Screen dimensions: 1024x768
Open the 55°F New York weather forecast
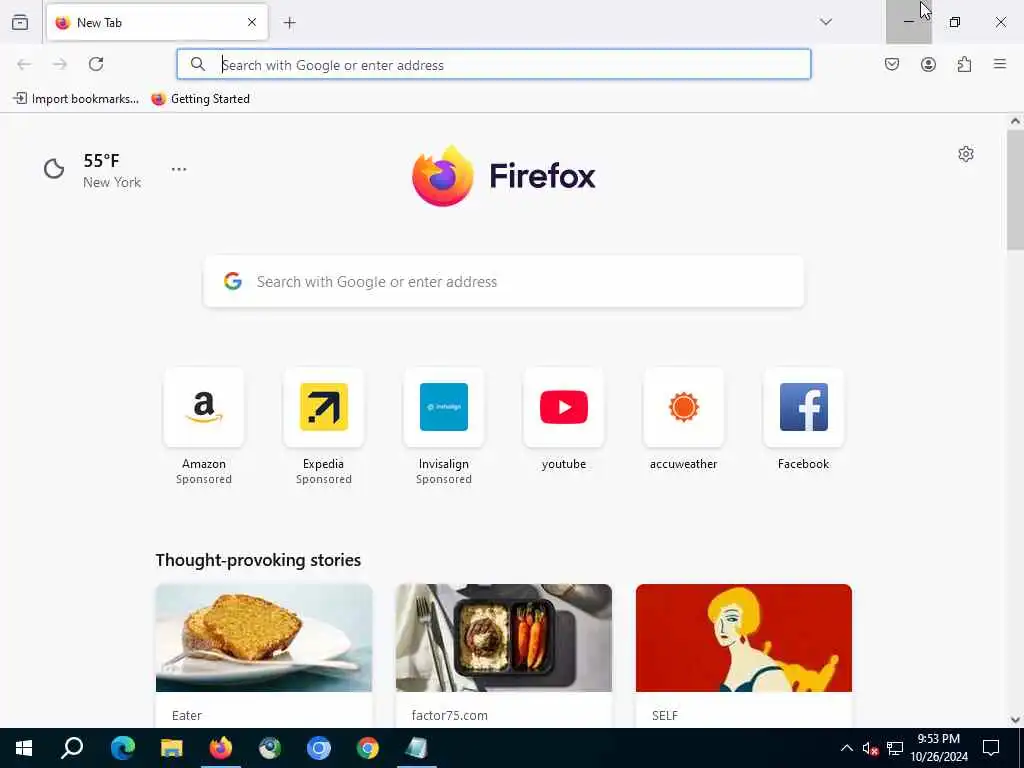tap(92, 170)
